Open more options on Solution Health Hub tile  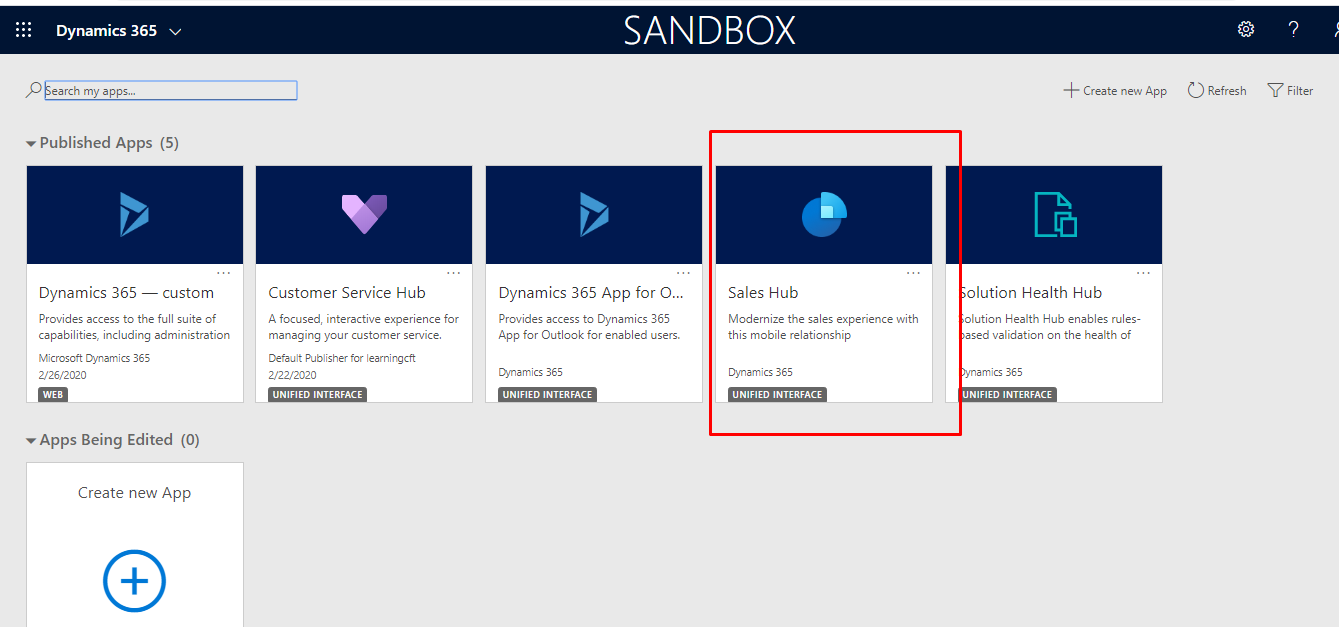coord(1143,273)
